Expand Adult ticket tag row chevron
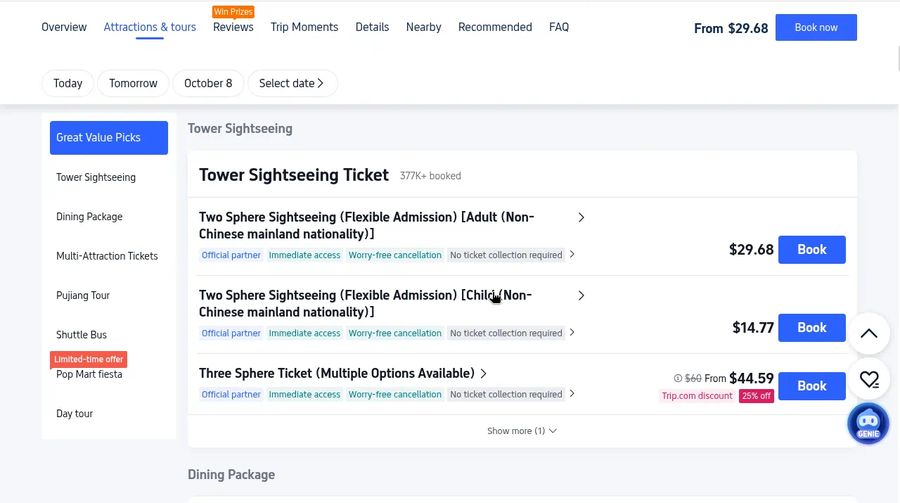This screenshot has width=900, height=503. click(x=572, y=254)
